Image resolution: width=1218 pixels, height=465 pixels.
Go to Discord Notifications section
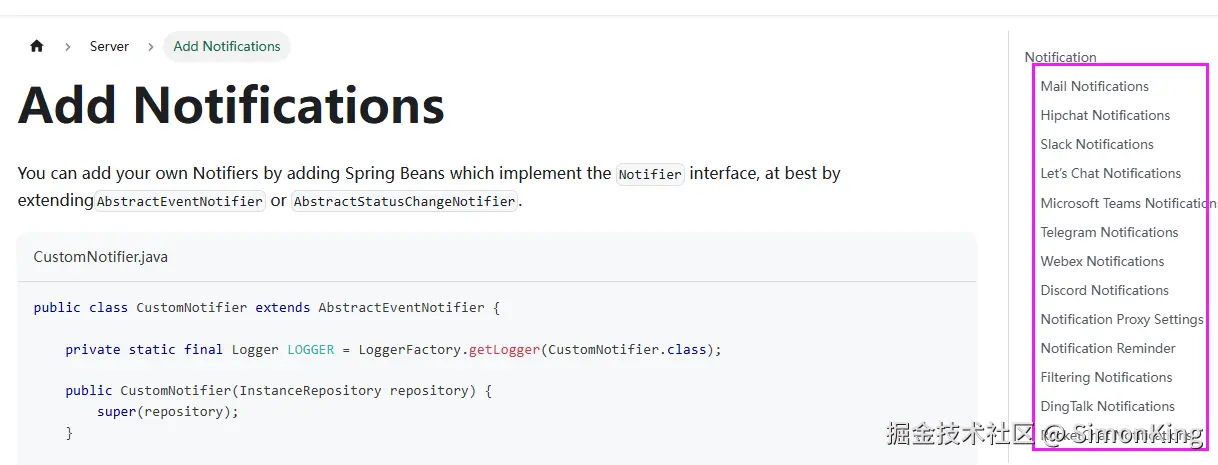pyautogui.click(x=1104, y=290)
